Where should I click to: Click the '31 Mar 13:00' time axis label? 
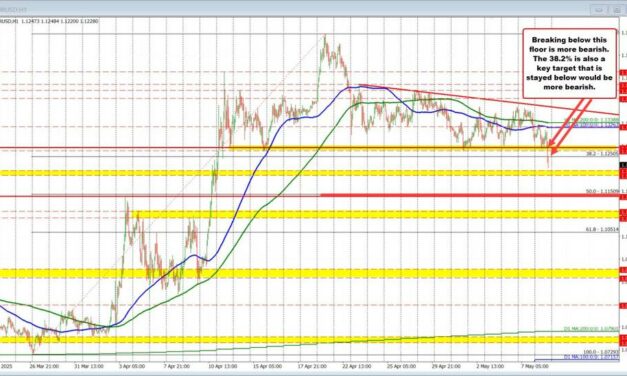89,366
